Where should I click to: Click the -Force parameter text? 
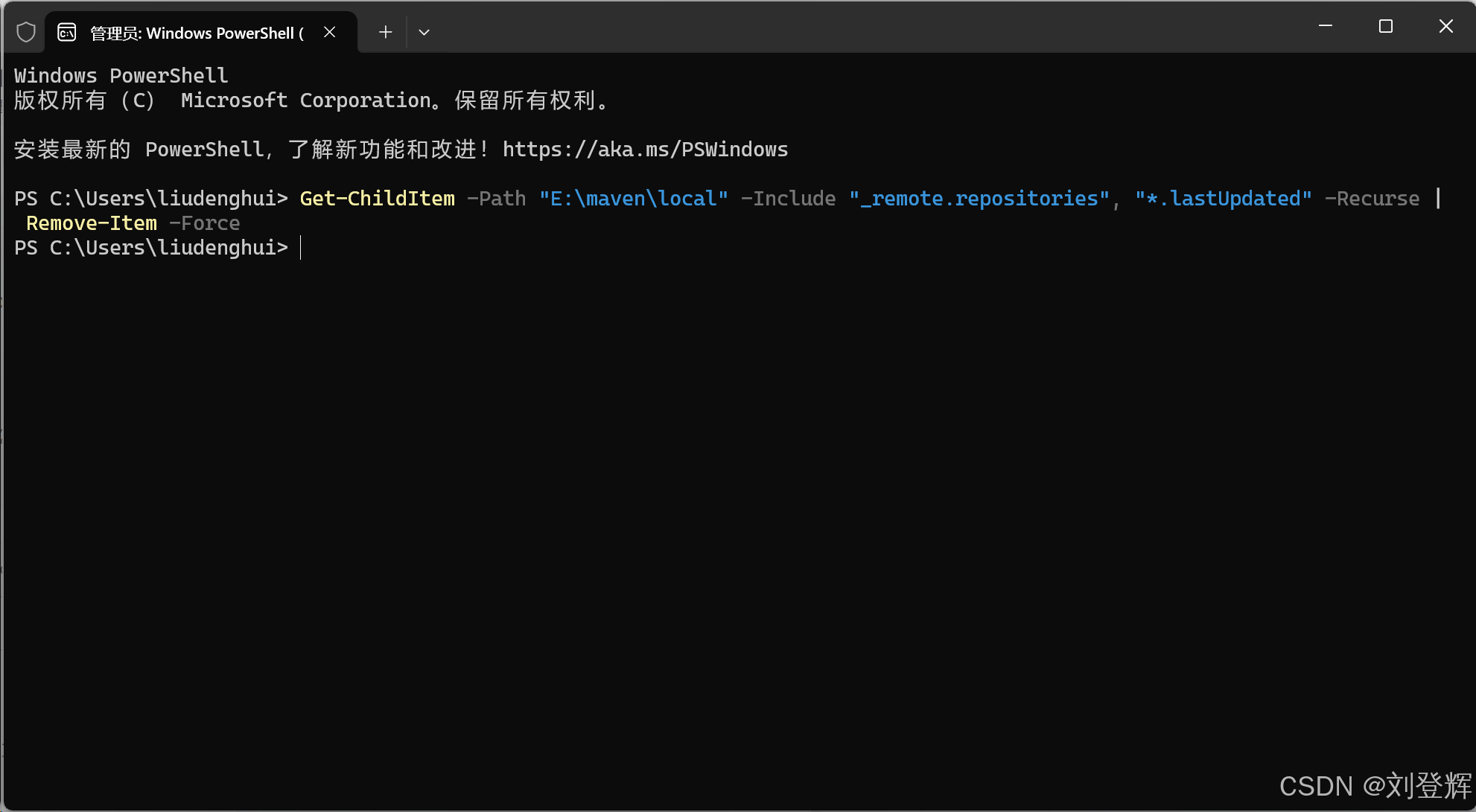pyautogui.click(x=205, y=223)
